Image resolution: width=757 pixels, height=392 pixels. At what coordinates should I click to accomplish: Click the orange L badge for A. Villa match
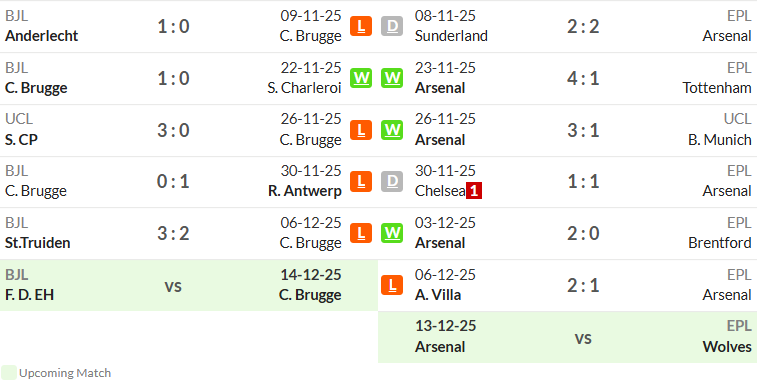point(392,285)
